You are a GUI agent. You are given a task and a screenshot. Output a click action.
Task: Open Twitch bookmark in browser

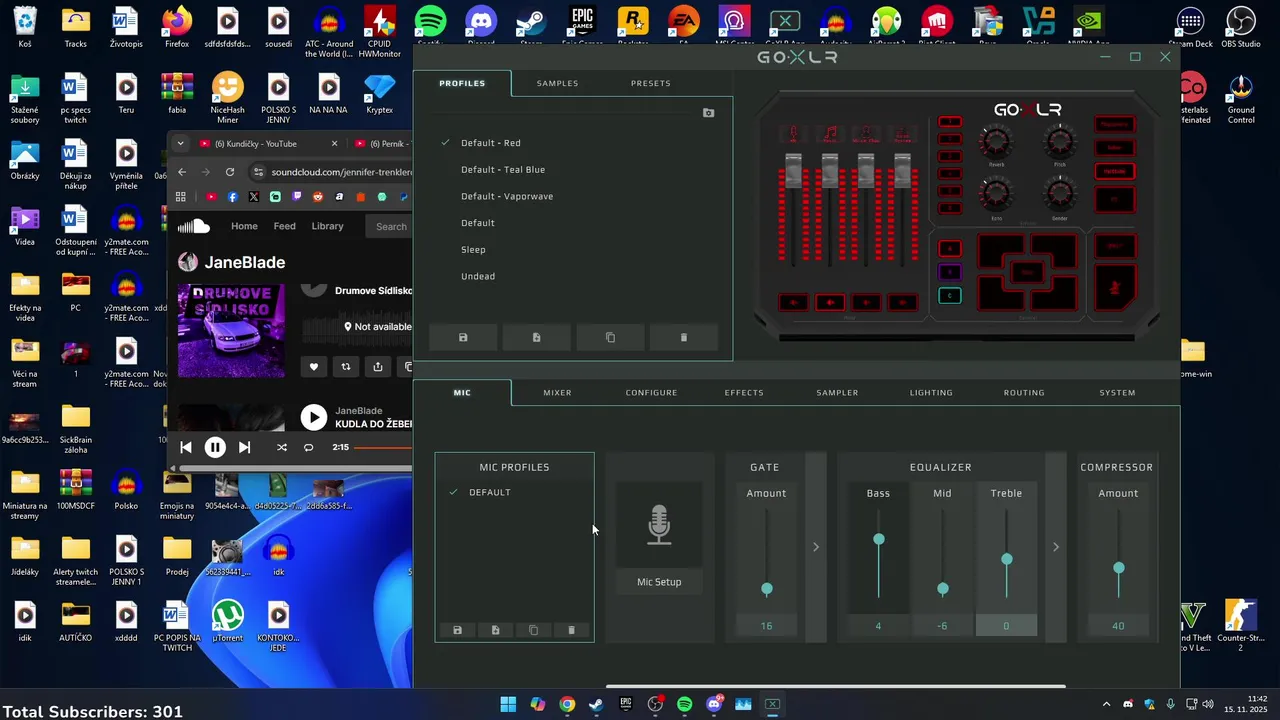coord(296,197)
